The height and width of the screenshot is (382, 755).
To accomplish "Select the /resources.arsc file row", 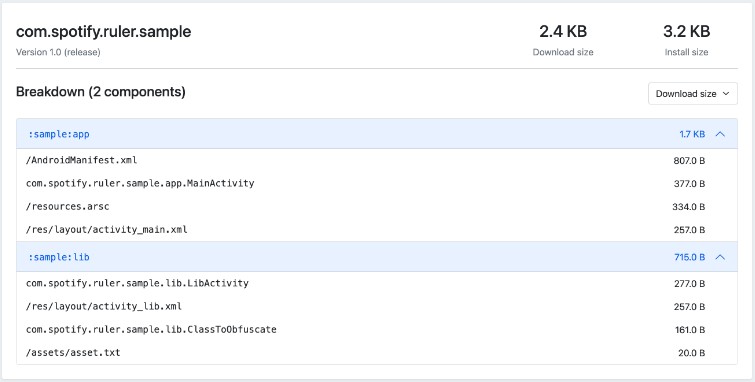I will click(x=377, y=206).
